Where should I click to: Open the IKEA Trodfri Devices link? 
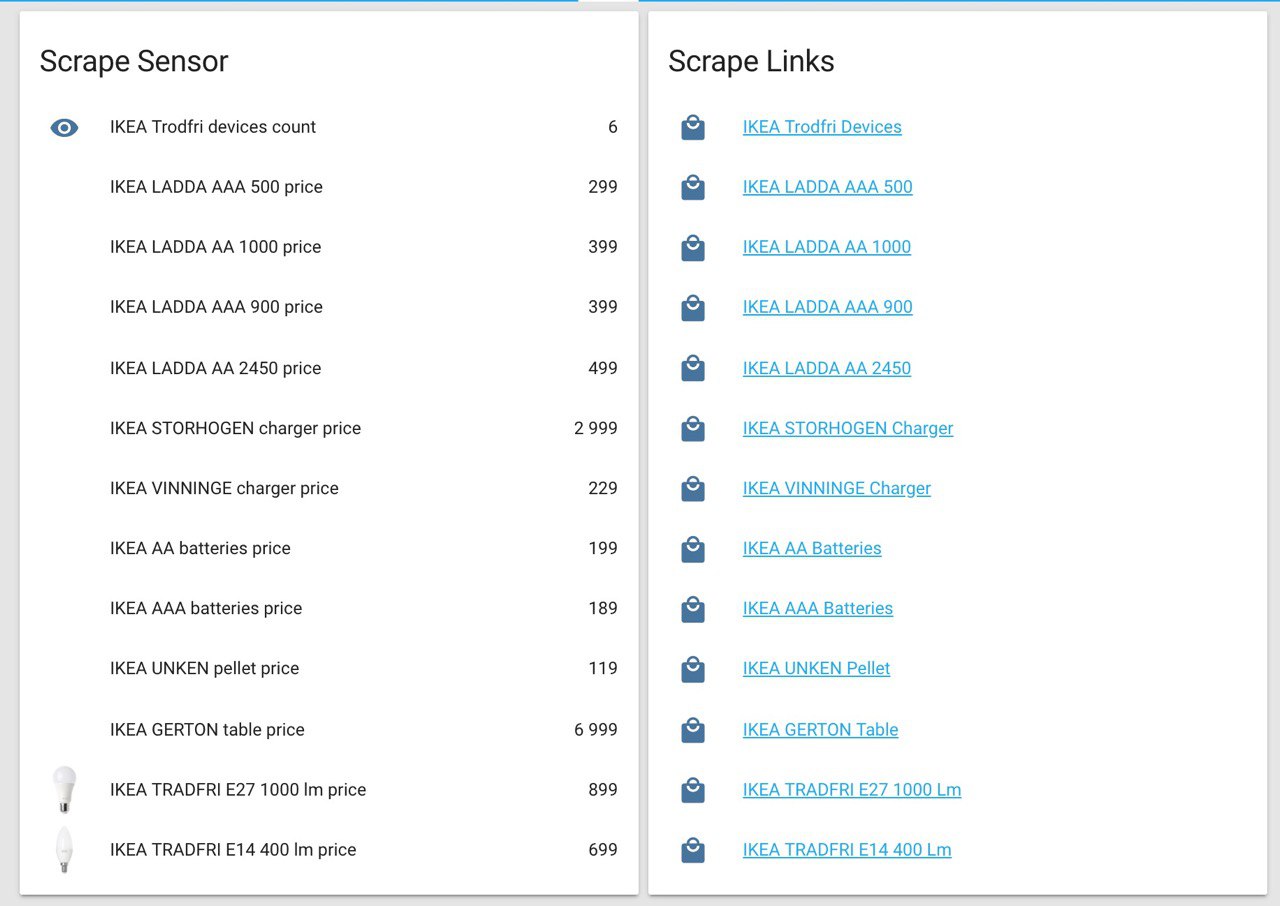[822, 127]
